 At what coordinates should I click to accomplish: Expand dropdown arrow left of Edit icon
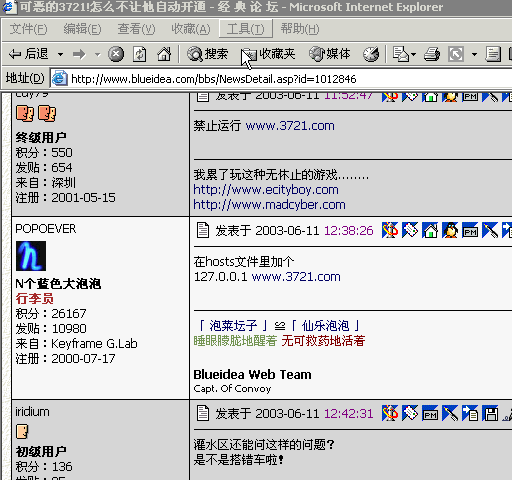tap(474, 54)
